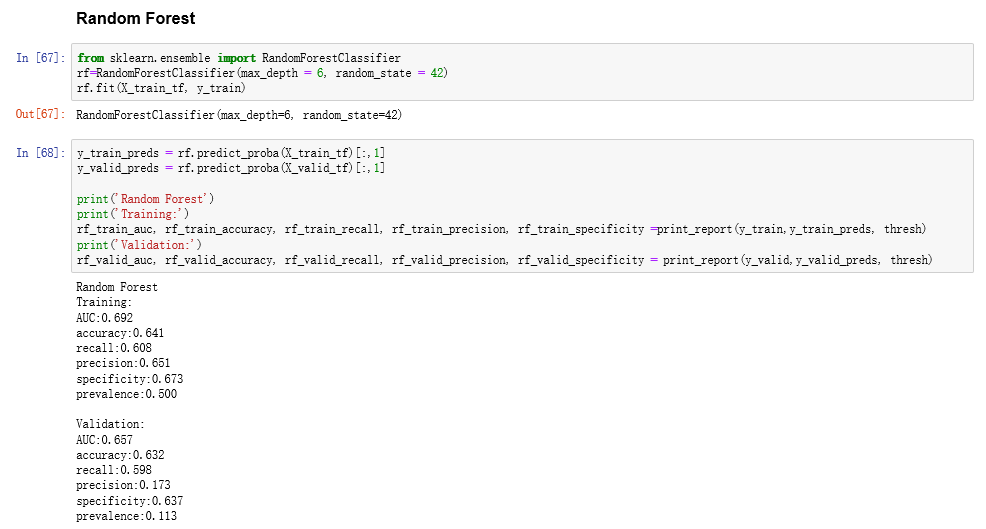986x529 pixels.
Task: Click print('Validation:') statement
Action: coord(139,245)
